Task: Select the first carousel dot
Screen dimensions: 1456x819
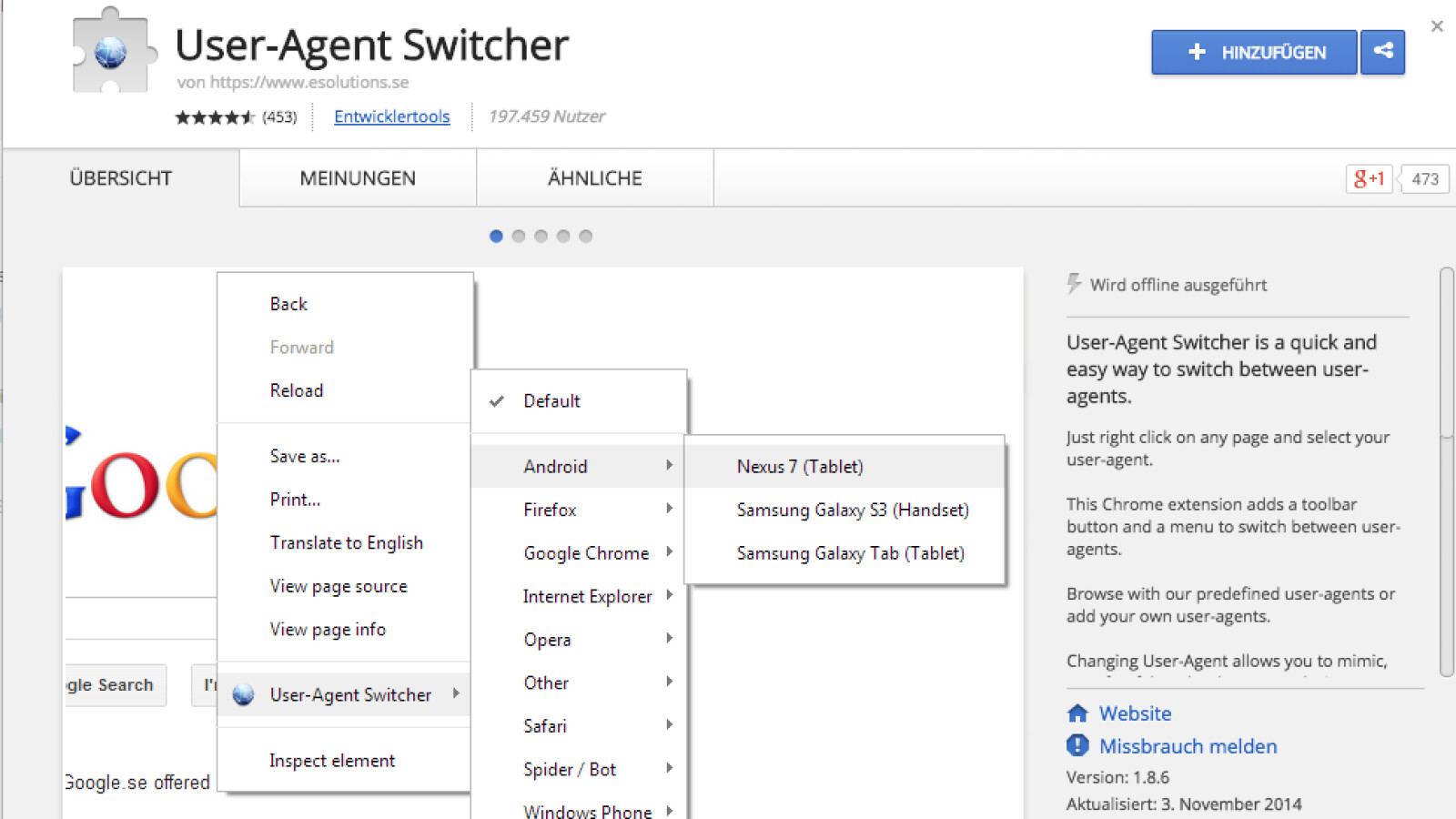Action: tap(496, 237)
